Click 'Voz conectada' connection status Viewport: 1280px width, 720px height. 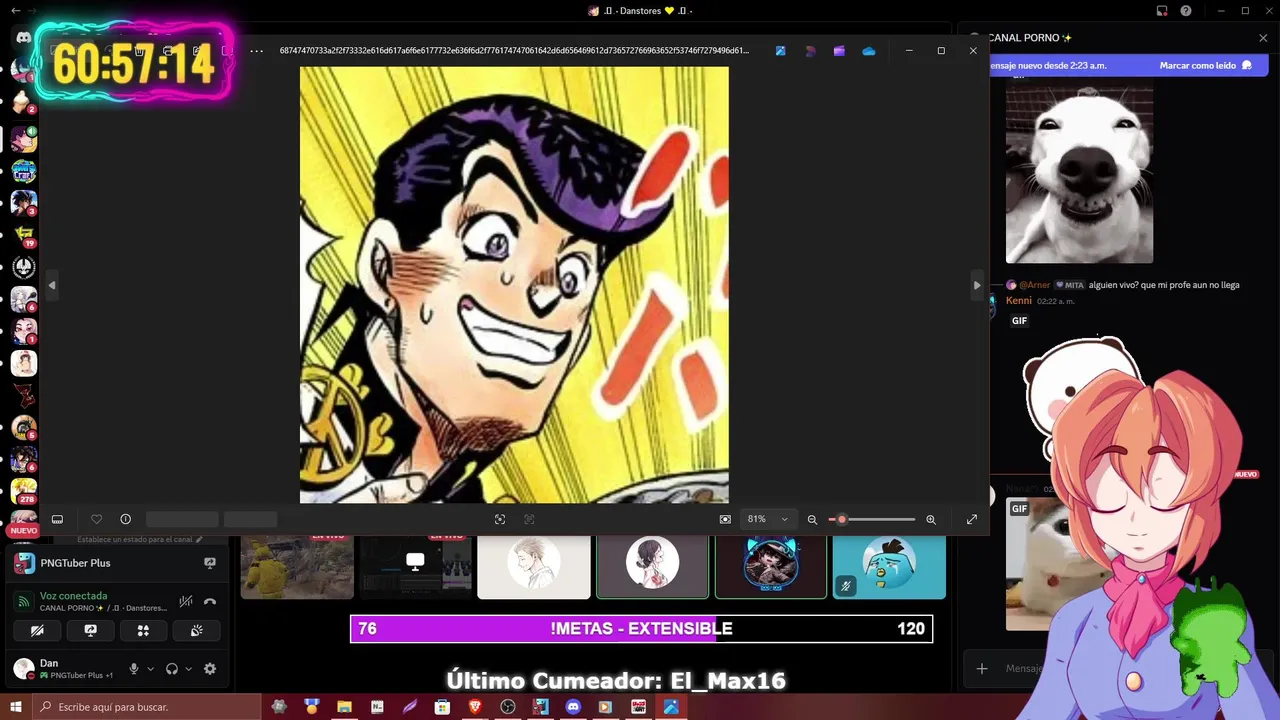(73, 596)
